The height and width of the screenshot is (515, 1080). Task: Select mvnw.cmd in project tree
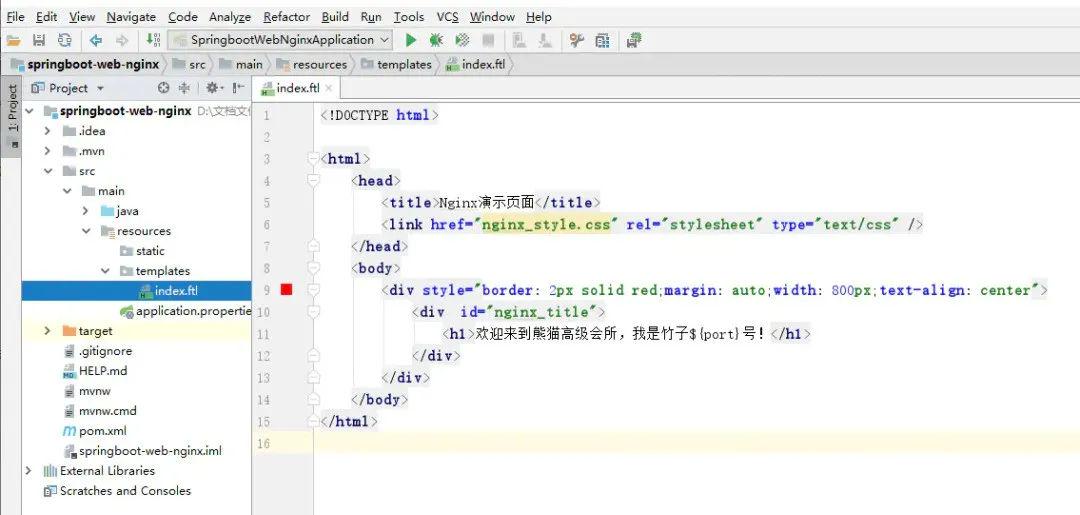point(99,411)
